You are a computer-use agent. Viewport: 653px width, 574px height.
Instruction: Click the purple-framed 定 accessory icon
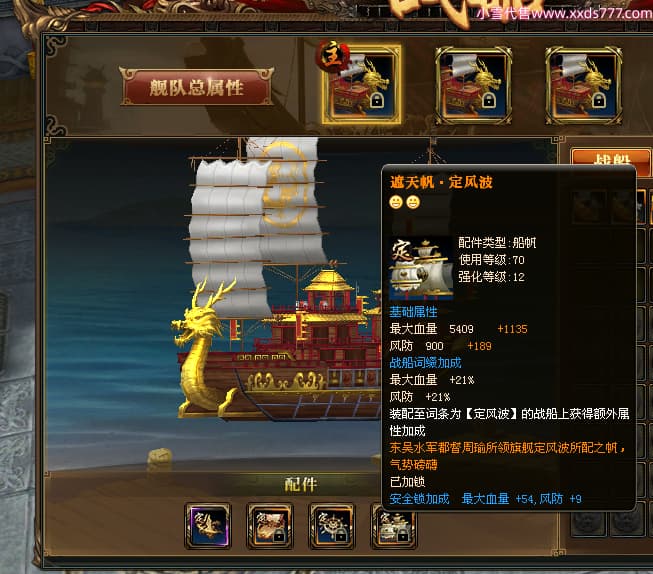click(x=208, y=526)
